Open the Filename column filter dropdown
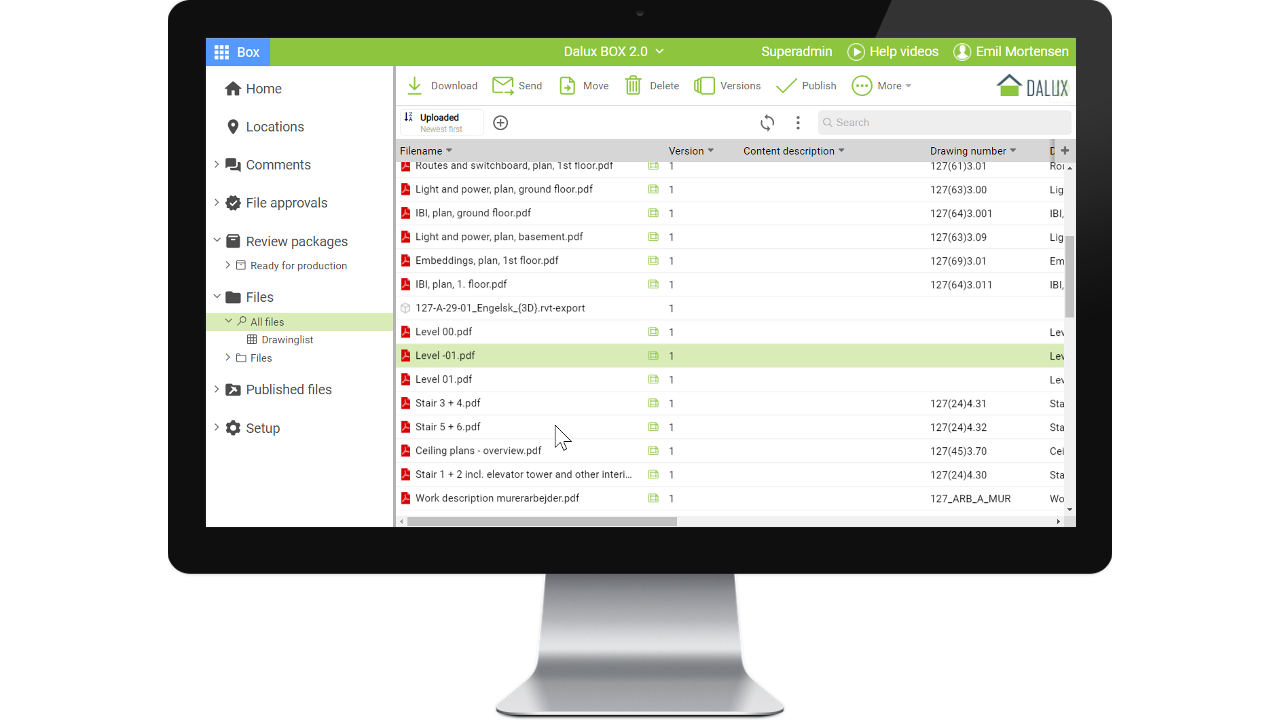The width and height of the screenshot is (1280, 720). (x=449, y=151)
